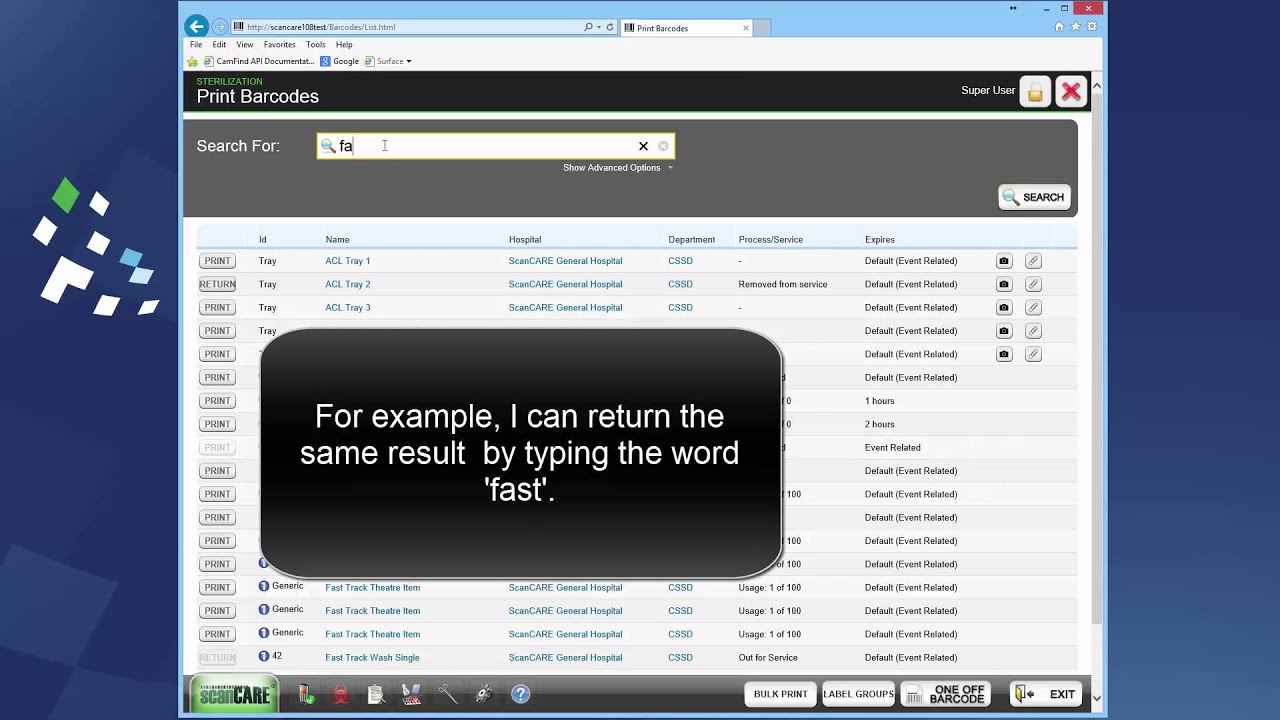Open the browser tools gear icon

(1092, 27)
